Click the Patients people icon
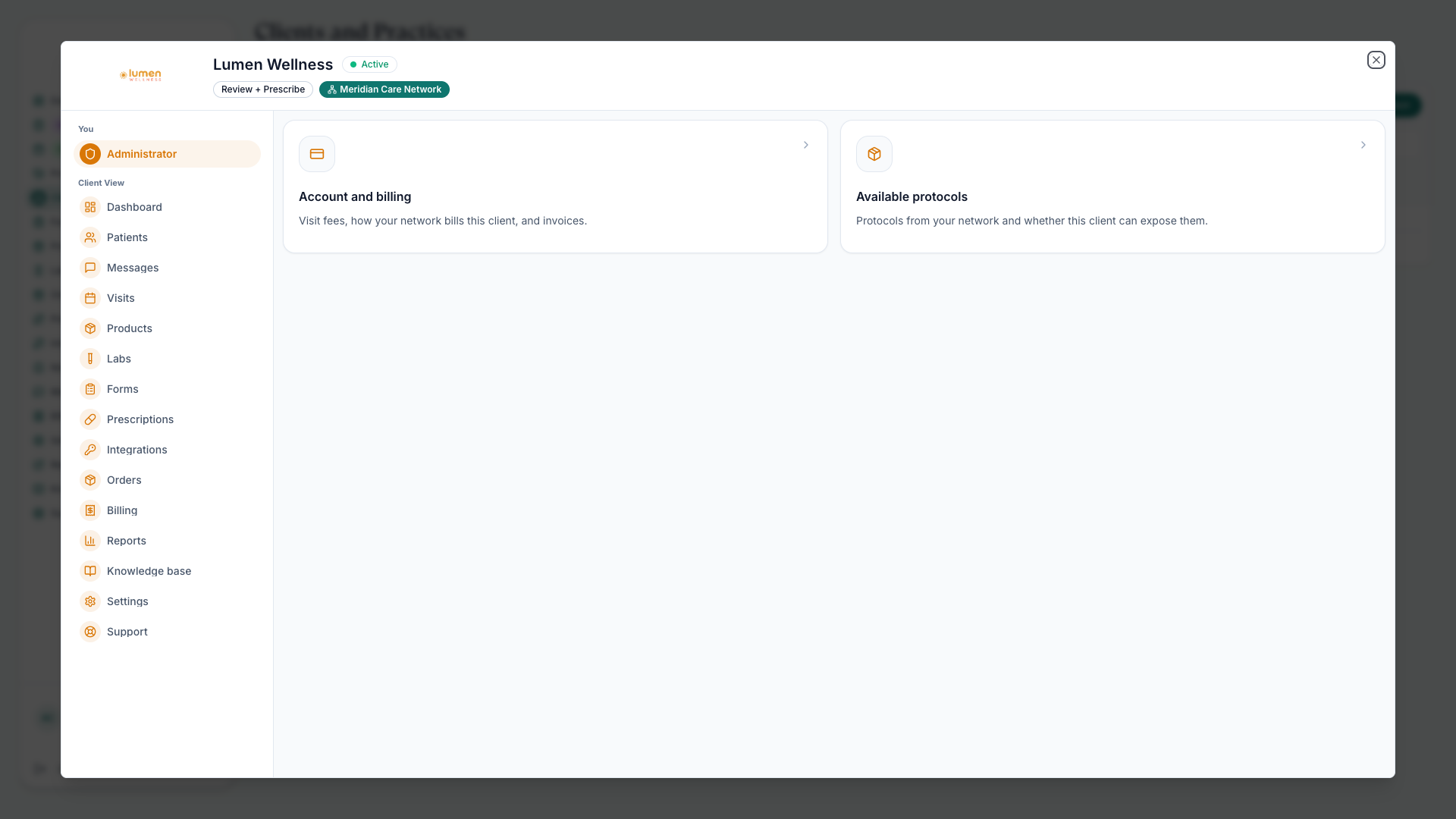 90,237
